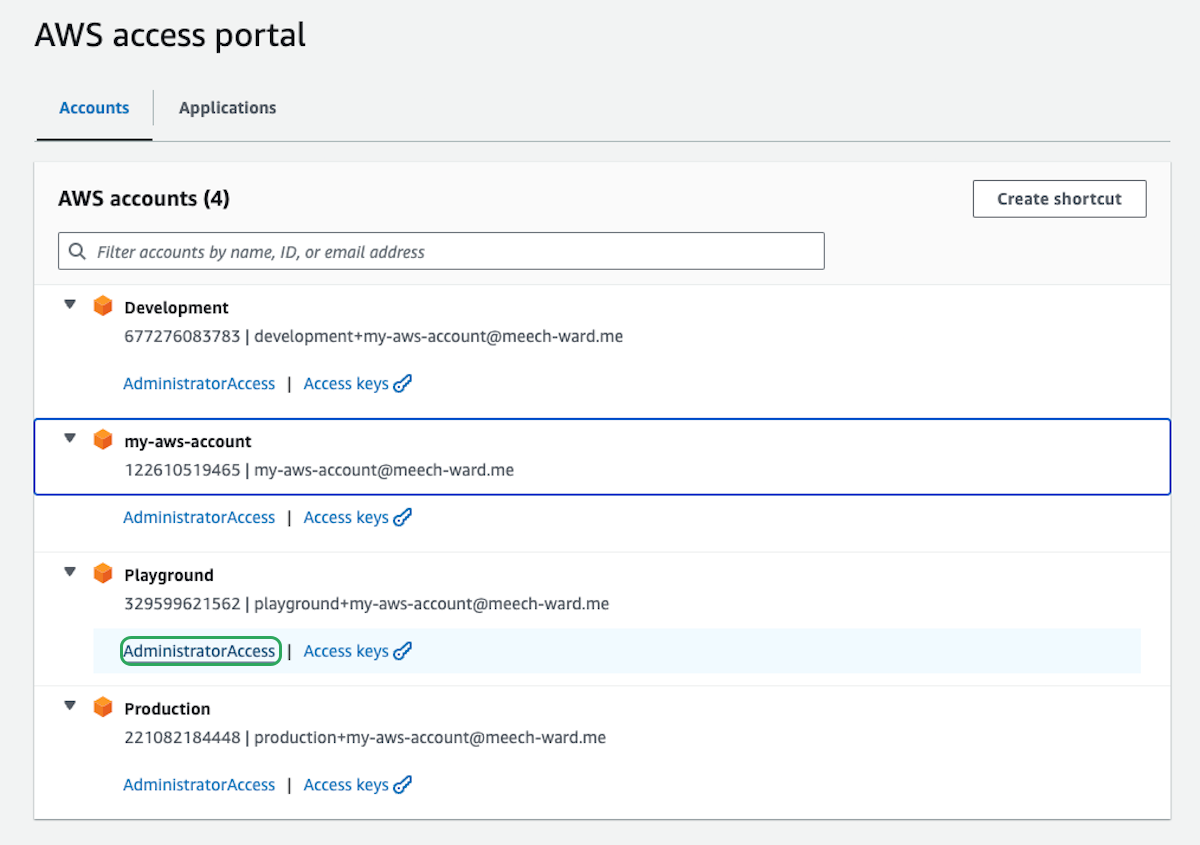The width and height of the screenshot is (1200, 845).
Task: Click the key icon beside Development Access keys
Action: [x=403, y=384]
